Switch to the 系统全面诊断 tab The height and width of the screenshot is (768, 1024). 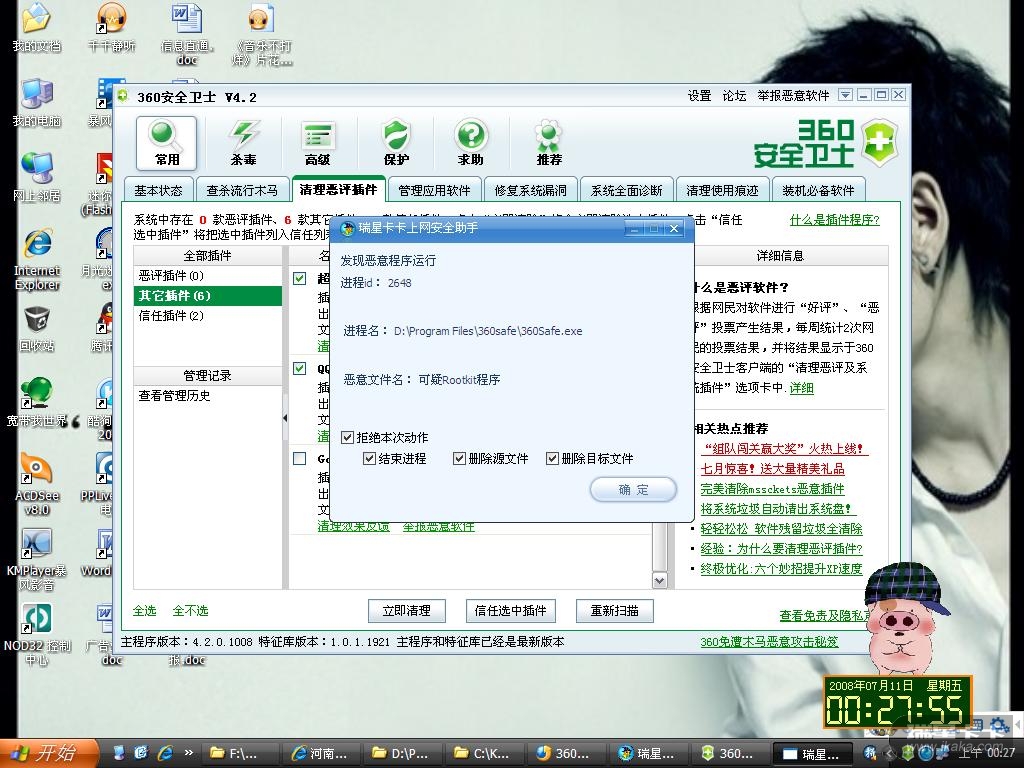point(626,190)
